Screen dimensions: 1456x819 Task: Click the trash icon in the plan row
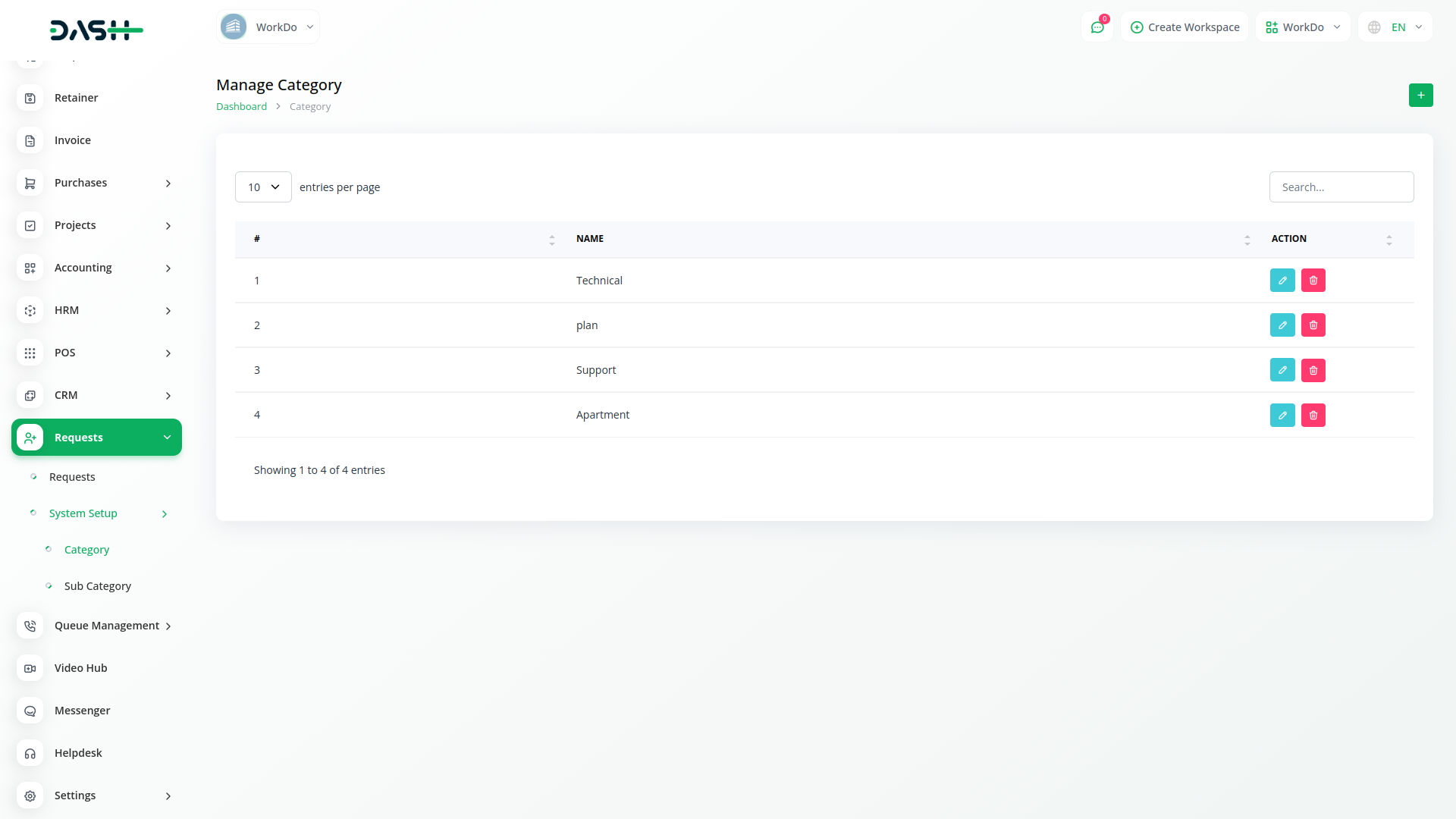1313,325
